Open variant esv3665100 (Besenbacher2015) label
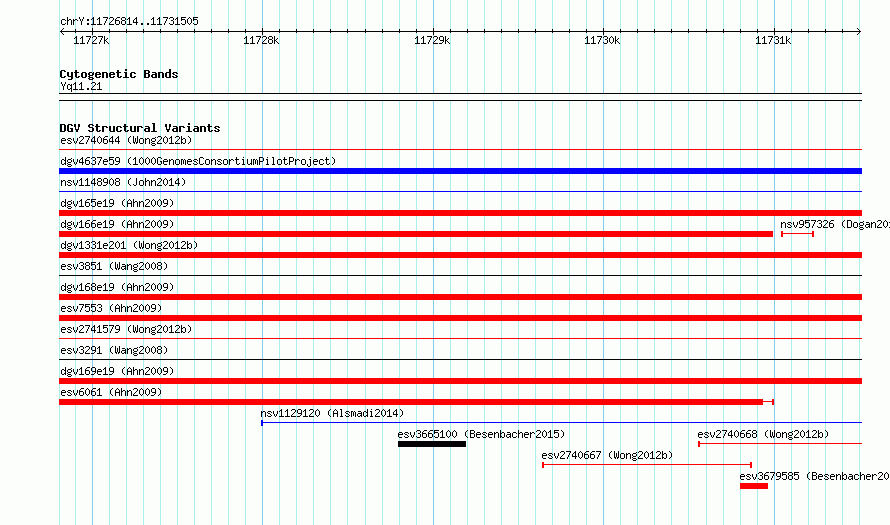The image size is (890, 525). 481,434
